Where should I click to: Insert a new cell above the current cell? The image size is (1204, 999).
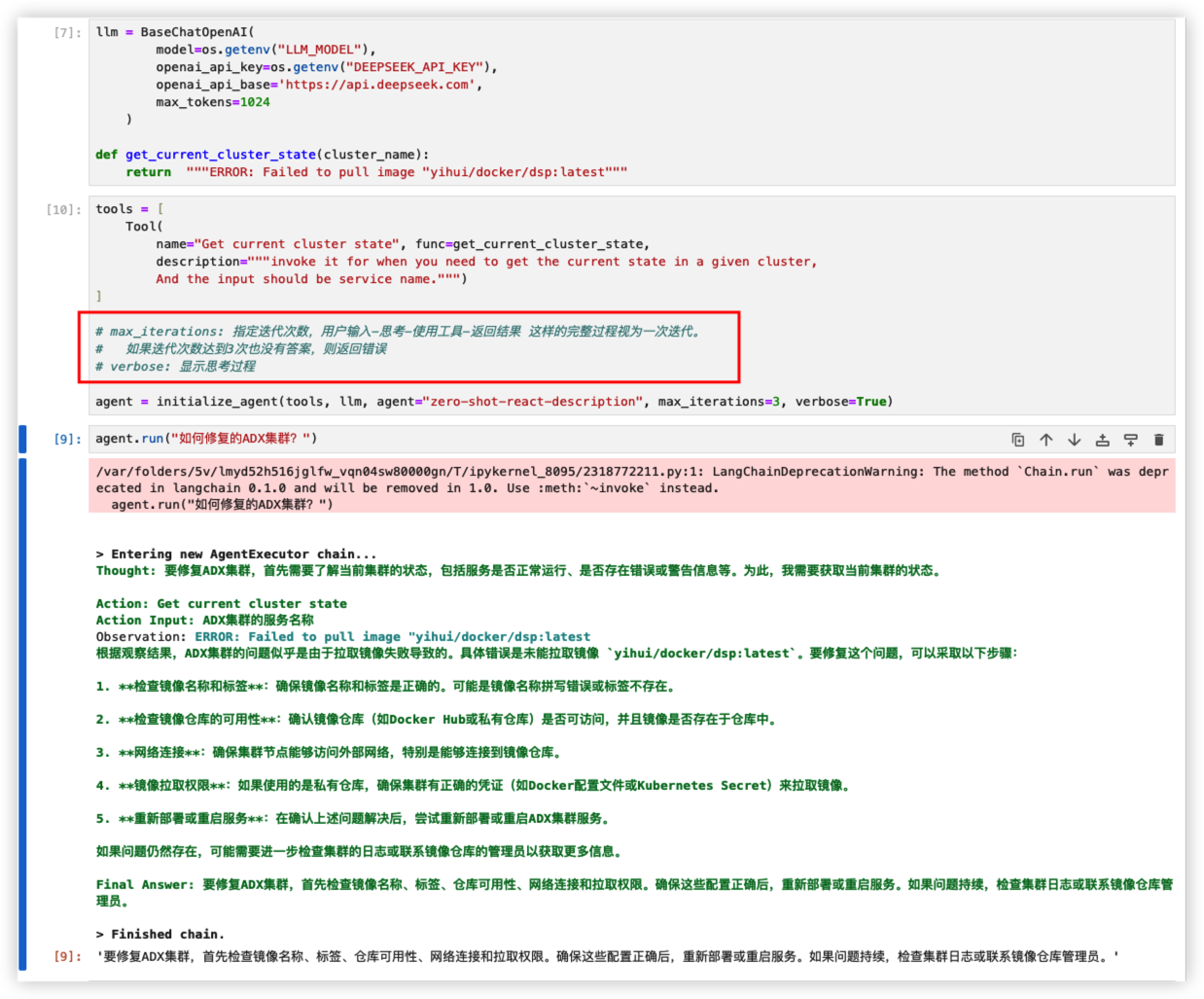pos(1102,440)
